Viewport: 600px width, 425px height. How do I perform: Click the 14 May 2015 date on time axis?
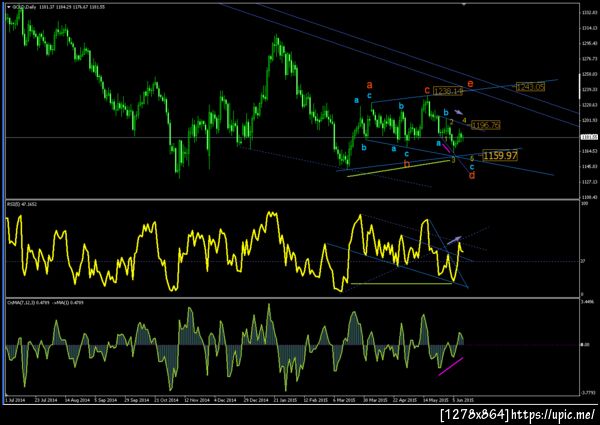point(436,400)
